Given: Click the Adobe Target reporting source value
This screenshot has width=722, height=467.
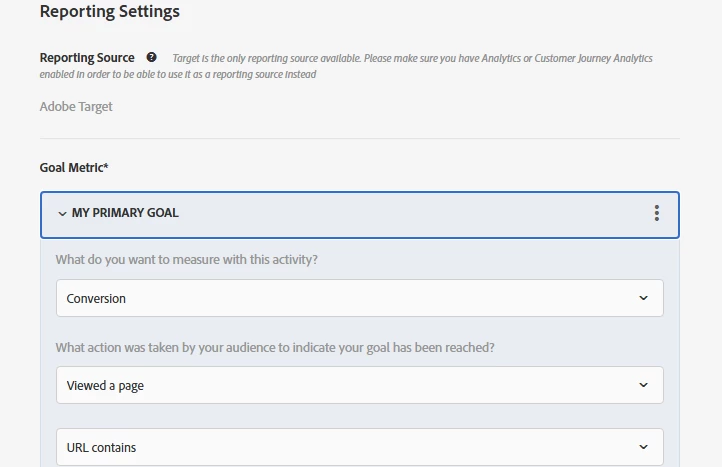Looking at the screenshot, I should tap(76, 106).
